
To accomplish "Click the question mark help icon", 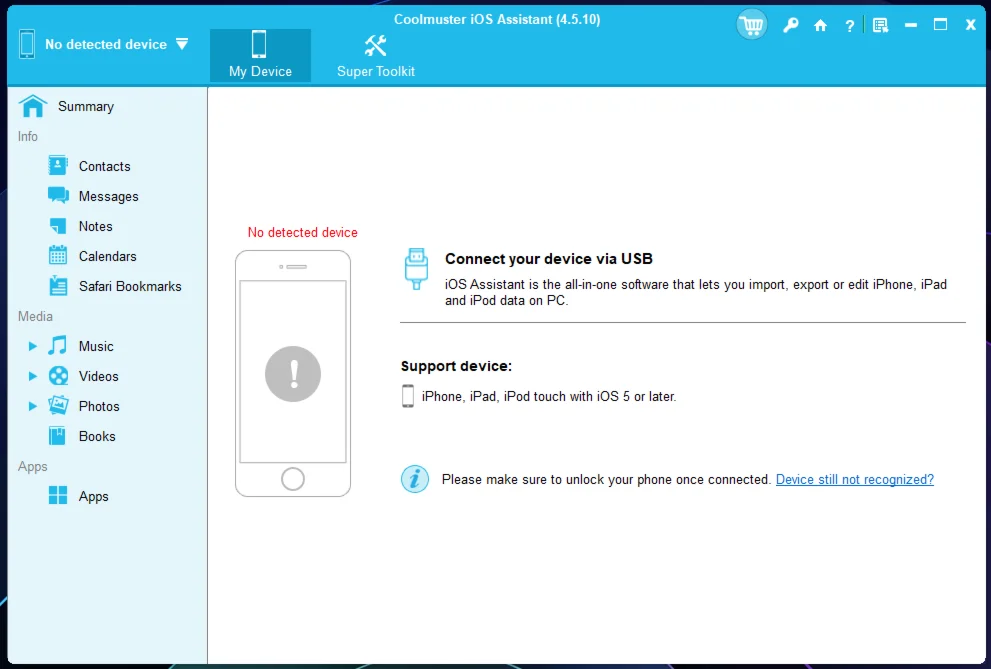I will 849,25.
